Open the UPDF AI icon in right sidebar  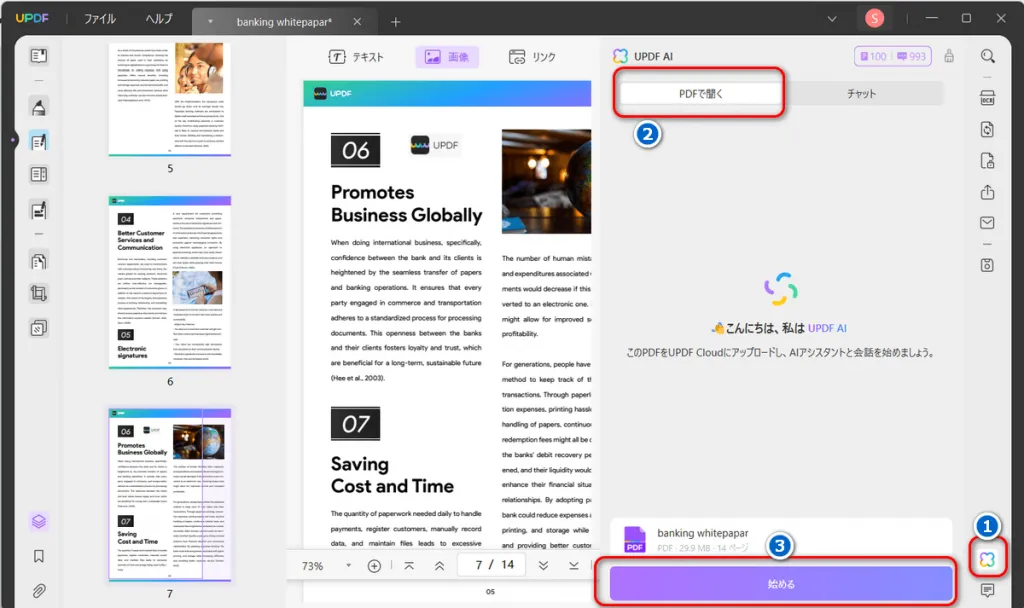[987, 559]
